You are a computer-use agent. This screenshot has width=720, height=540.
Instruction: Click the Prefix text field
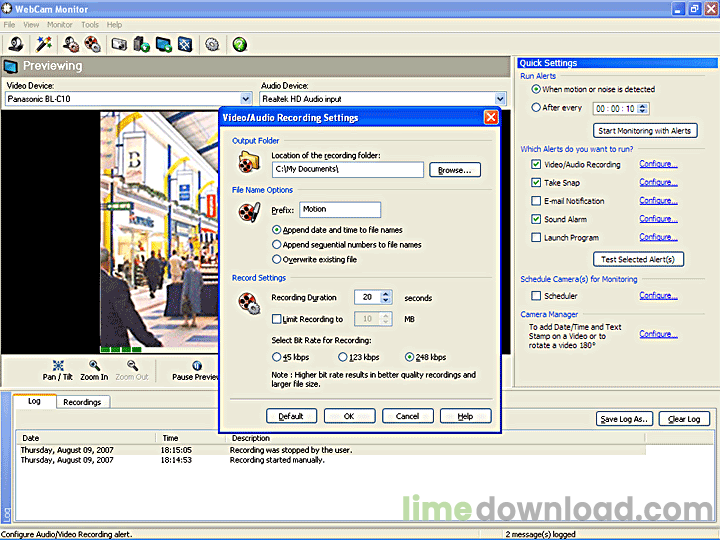coord(340,209)
